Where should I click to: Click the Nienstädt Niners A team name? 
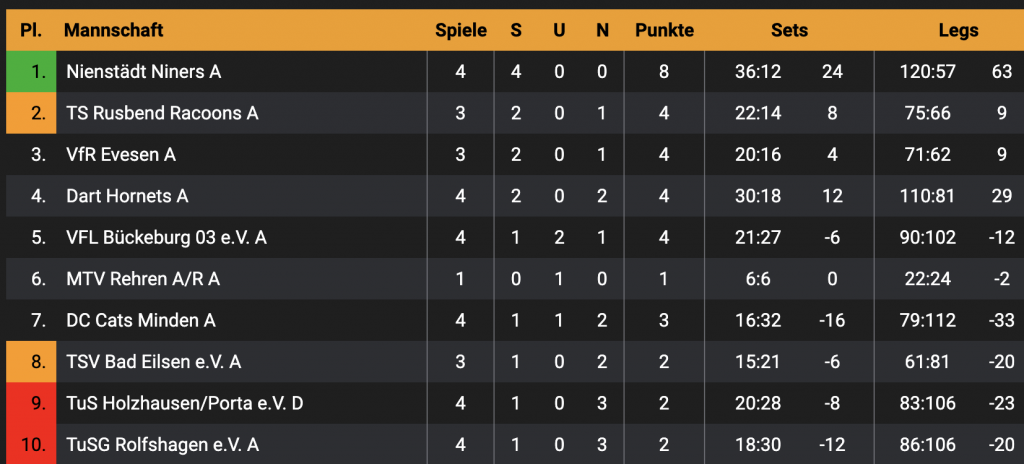coord(143,72)
